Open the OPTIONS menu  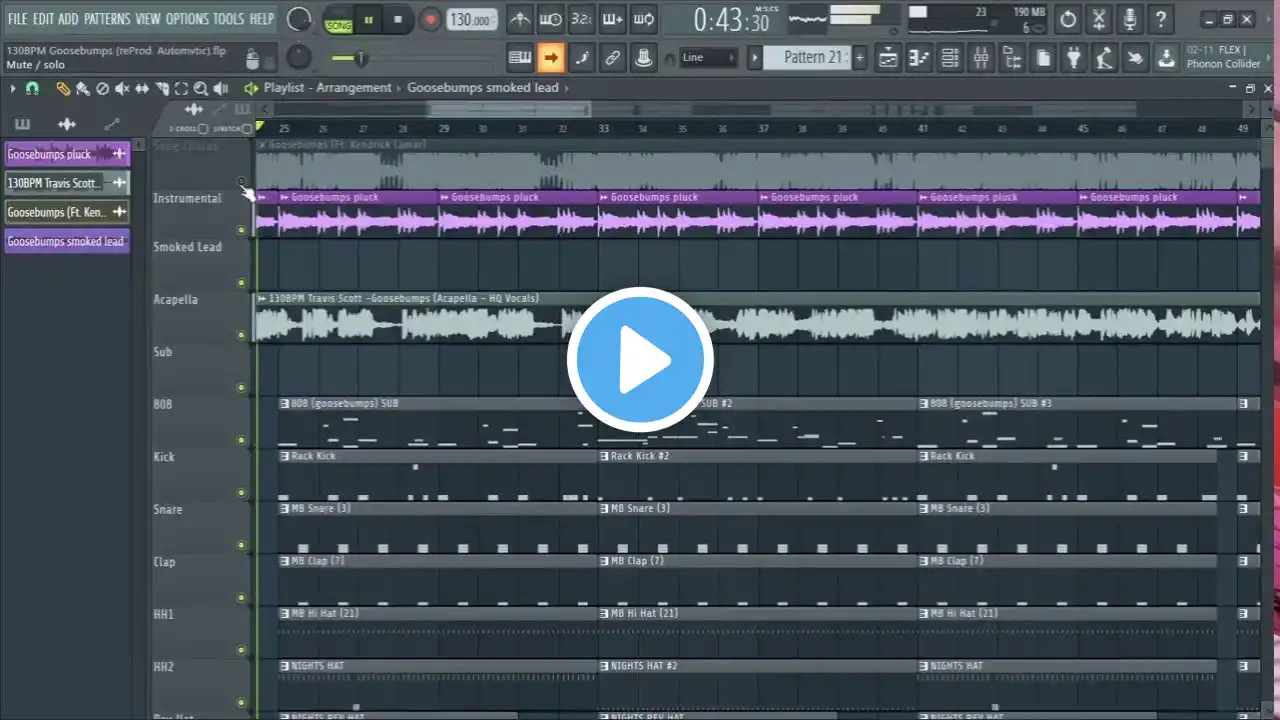tap(187, 19)
